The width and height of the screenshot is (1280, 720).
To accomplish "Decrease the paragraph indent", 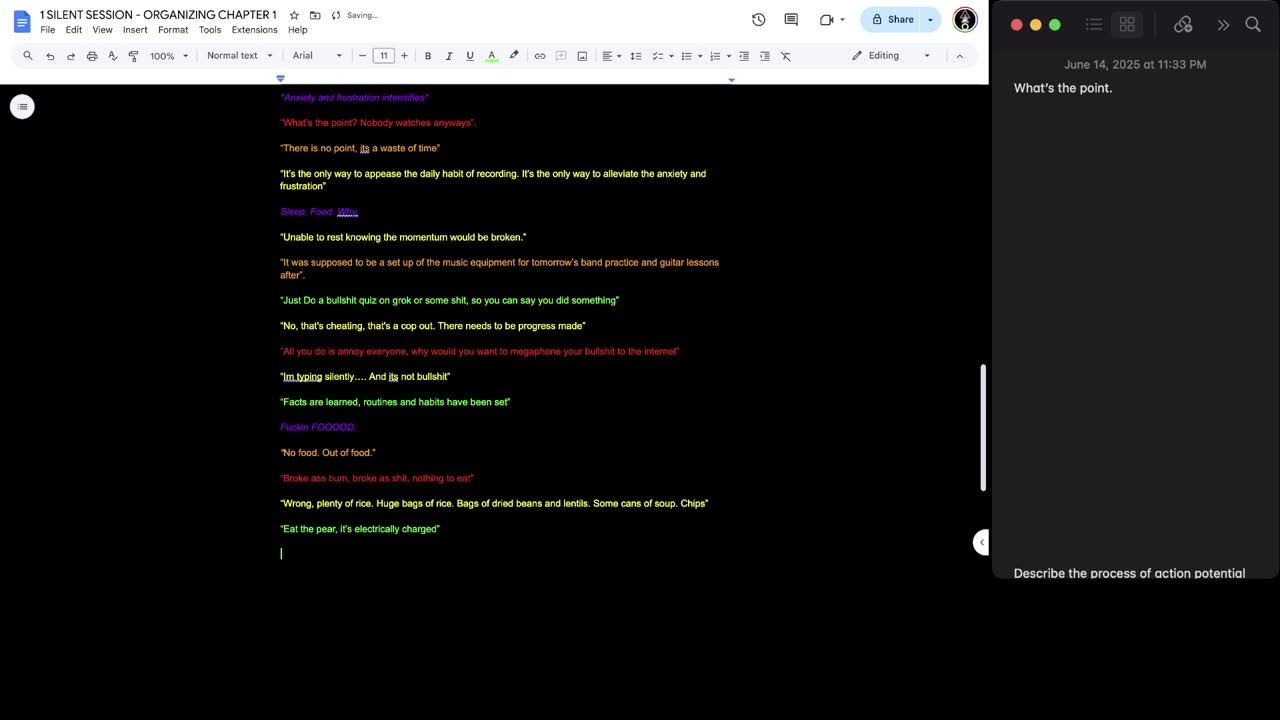I will (x=744, y=56).
